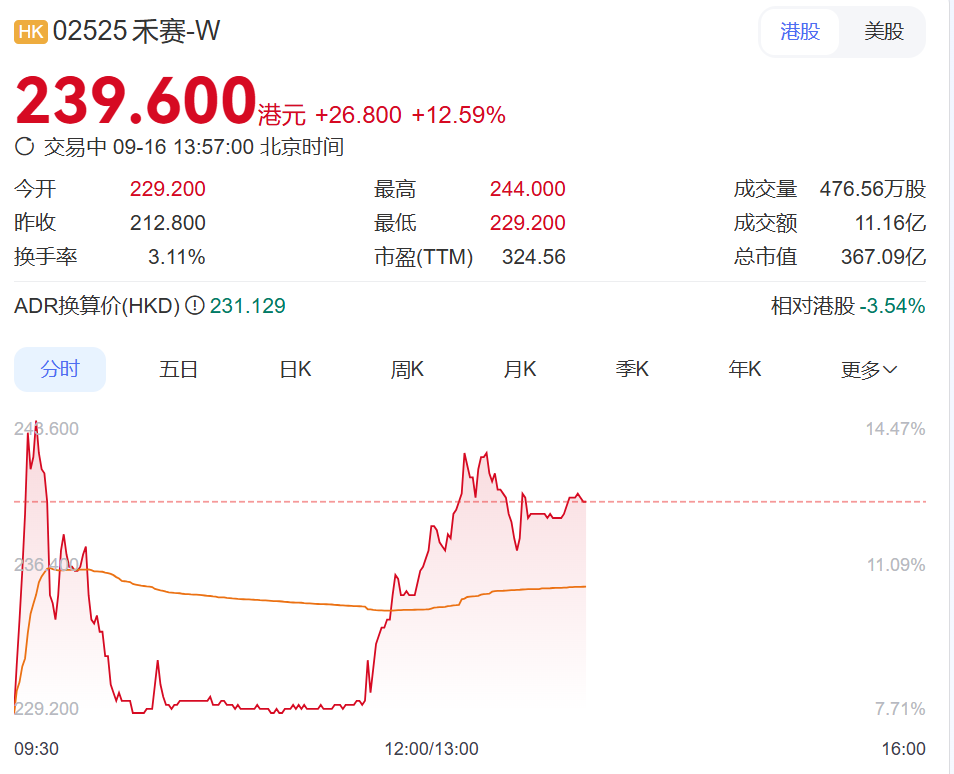Click the orange average price line

coord(250,599)
